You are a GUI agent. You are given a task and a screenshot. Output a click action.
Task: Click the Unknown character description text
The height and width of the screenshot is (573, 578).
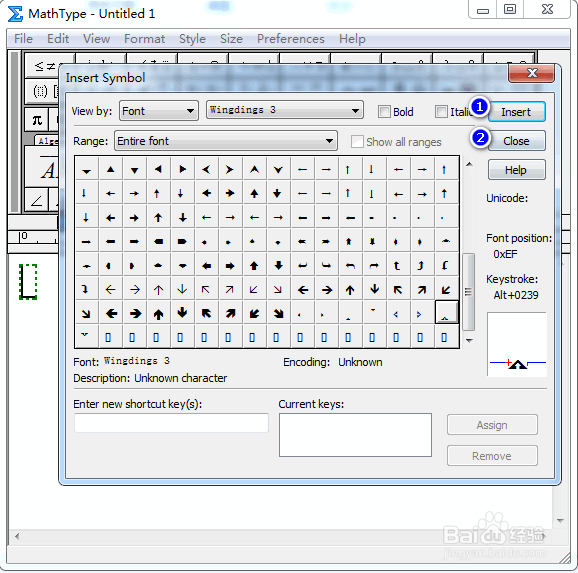(x=181, y=378)
